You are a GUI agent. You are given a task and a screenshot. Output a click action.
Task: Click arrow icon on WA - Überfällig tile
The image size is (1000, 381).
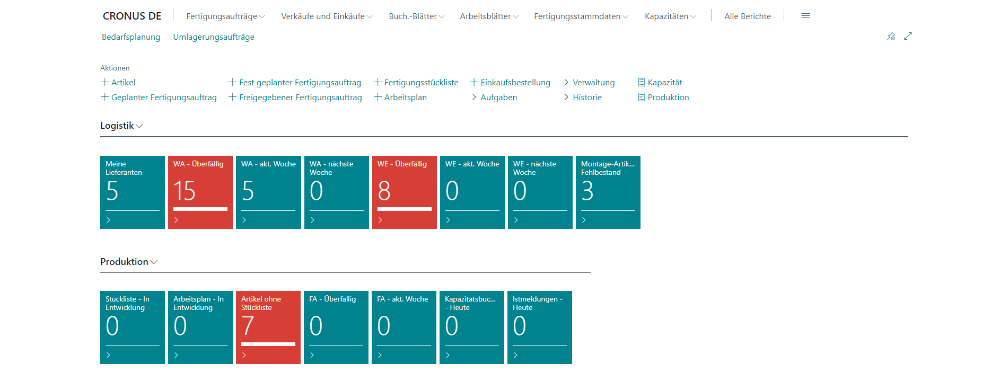(177, 220)
